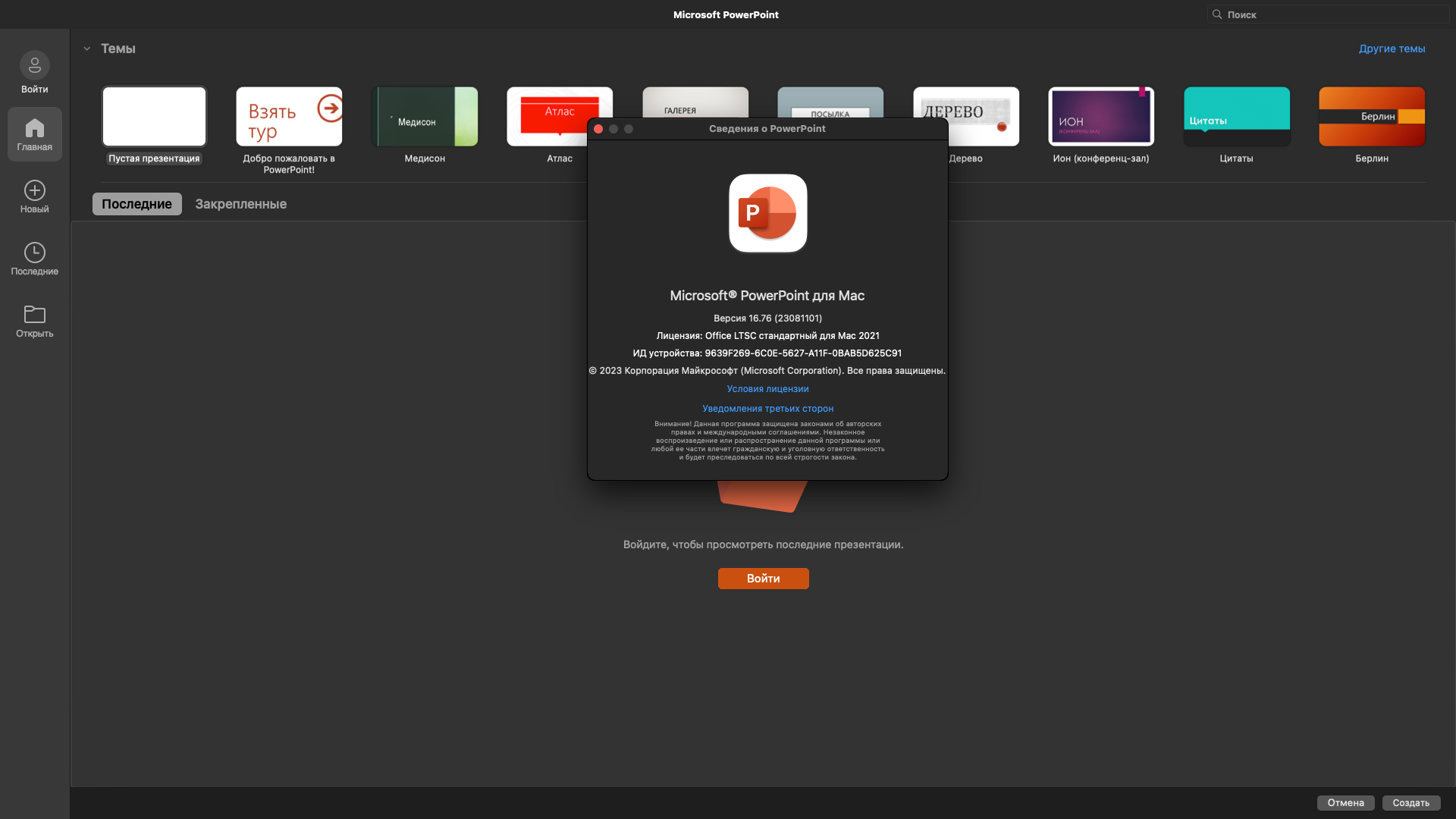
Task: Choose the Цитаты theme thumbnail
Action: pos(1236,117)
